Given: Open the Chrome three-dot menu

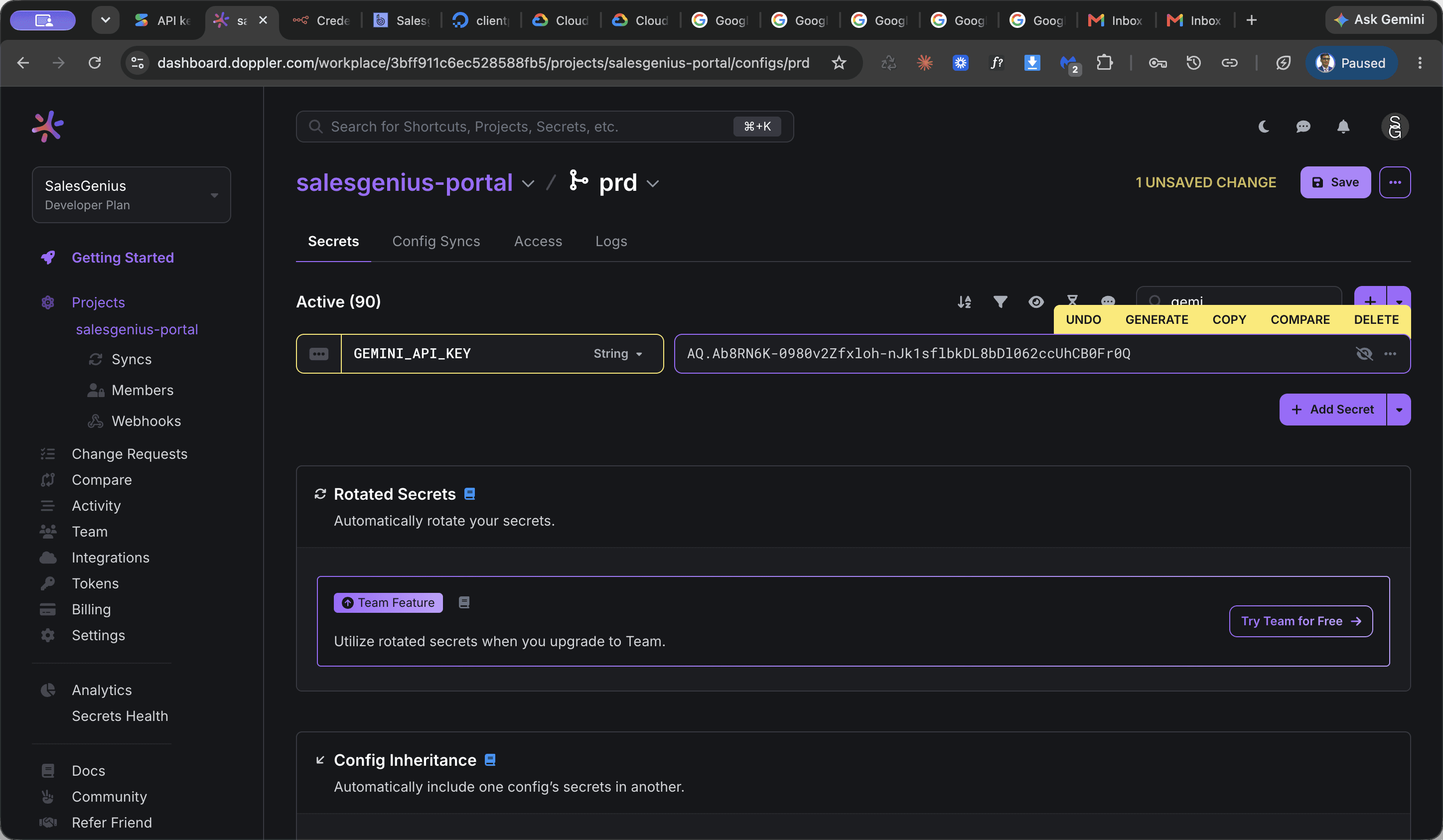Looking at the screenshot, I should 1420,62.
